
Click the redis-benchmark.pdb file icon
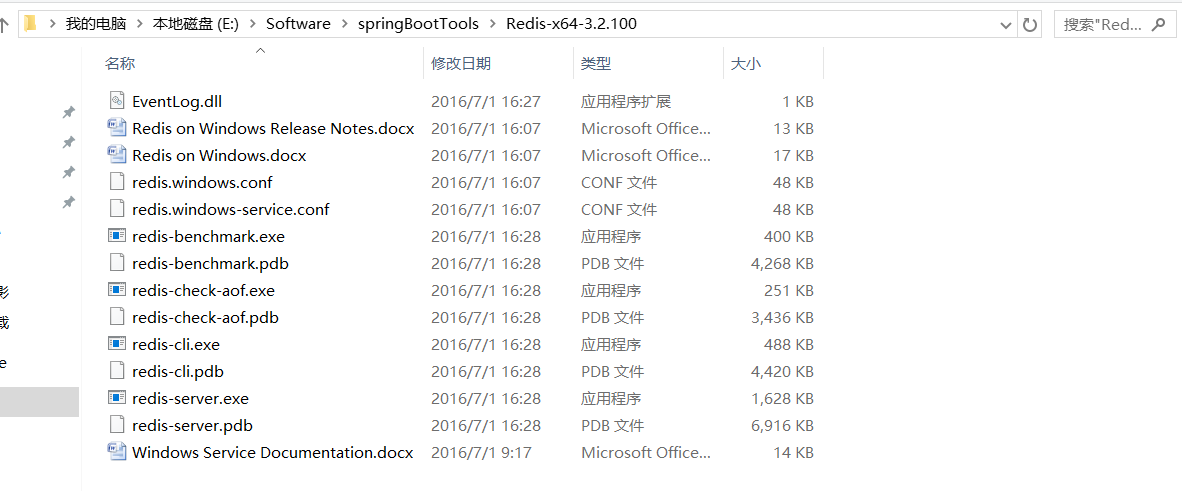pos(116,263)
